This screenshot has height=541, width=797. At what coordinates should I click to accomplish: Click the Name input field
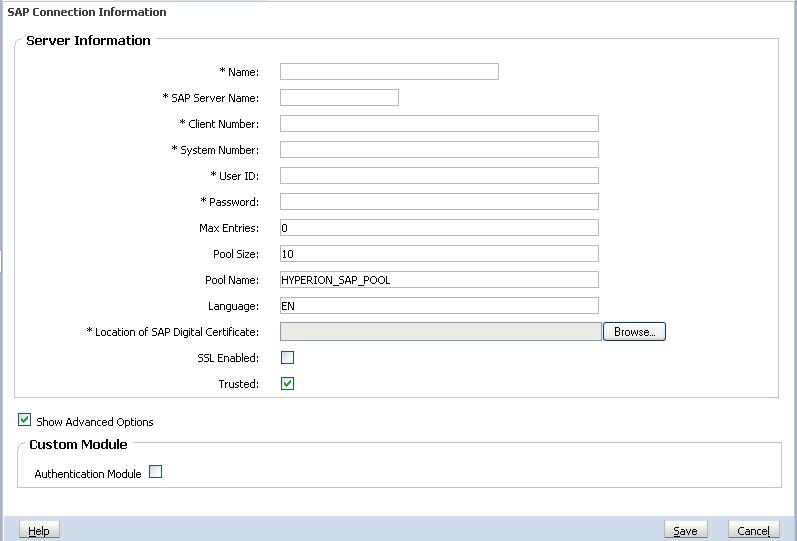click(389, 72)
